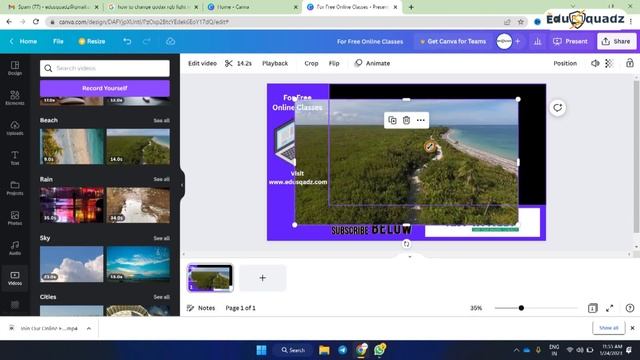Screen dimensions: 640x360
Task: See all Sky videos
Action: [161, 238]
